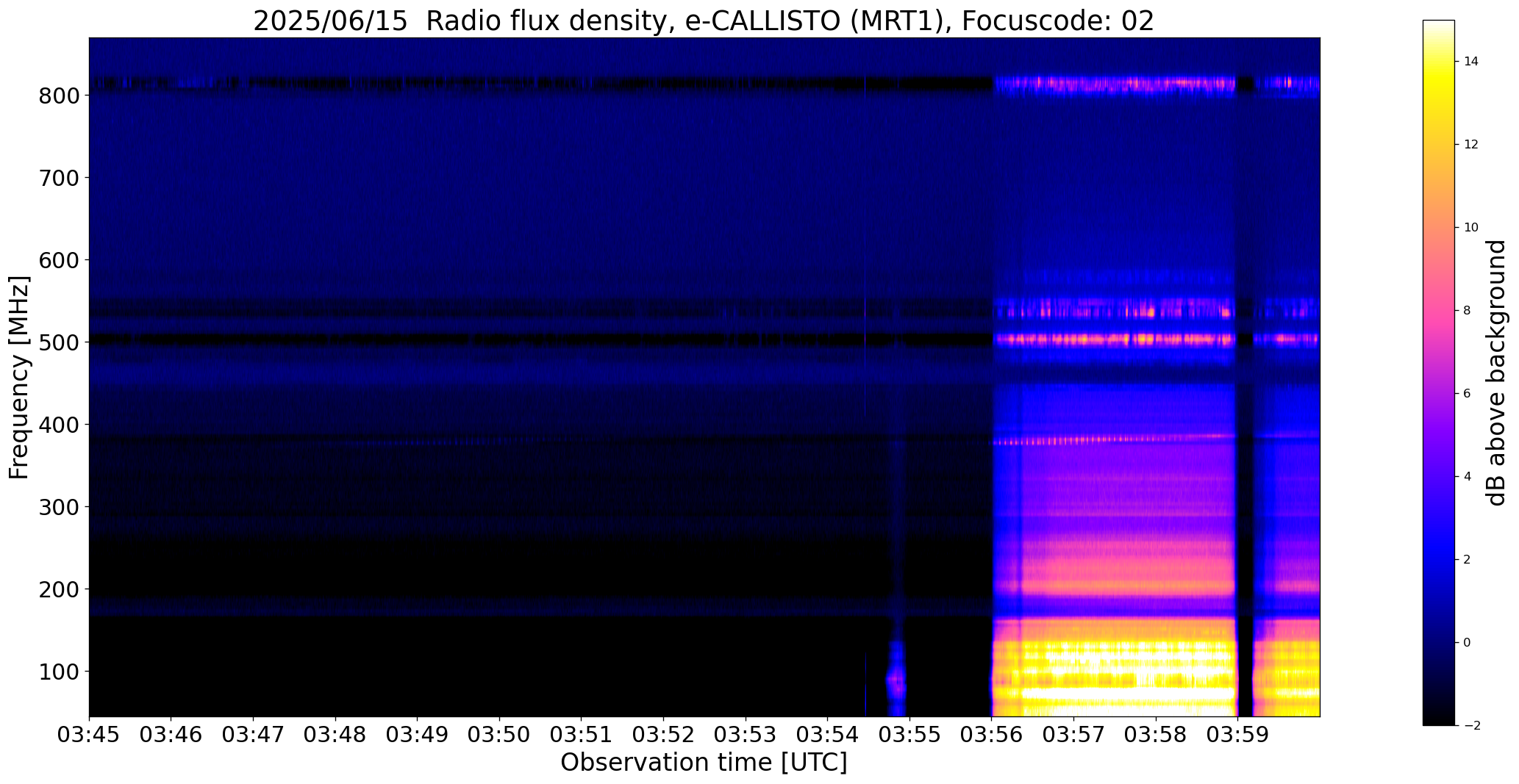Click the 800 frequency tick label
Screen dimensions: 1519x784
pyautogui.click(x=57, y=96)
